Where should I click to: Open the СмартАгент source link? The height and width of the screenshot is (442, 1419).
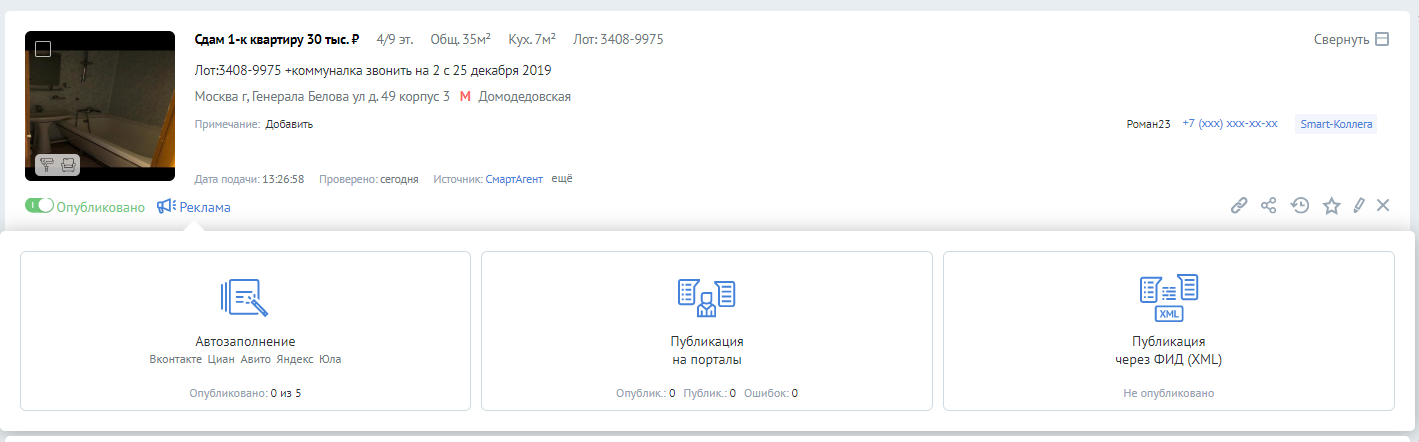pyautogui.click(x=514, y=179)
